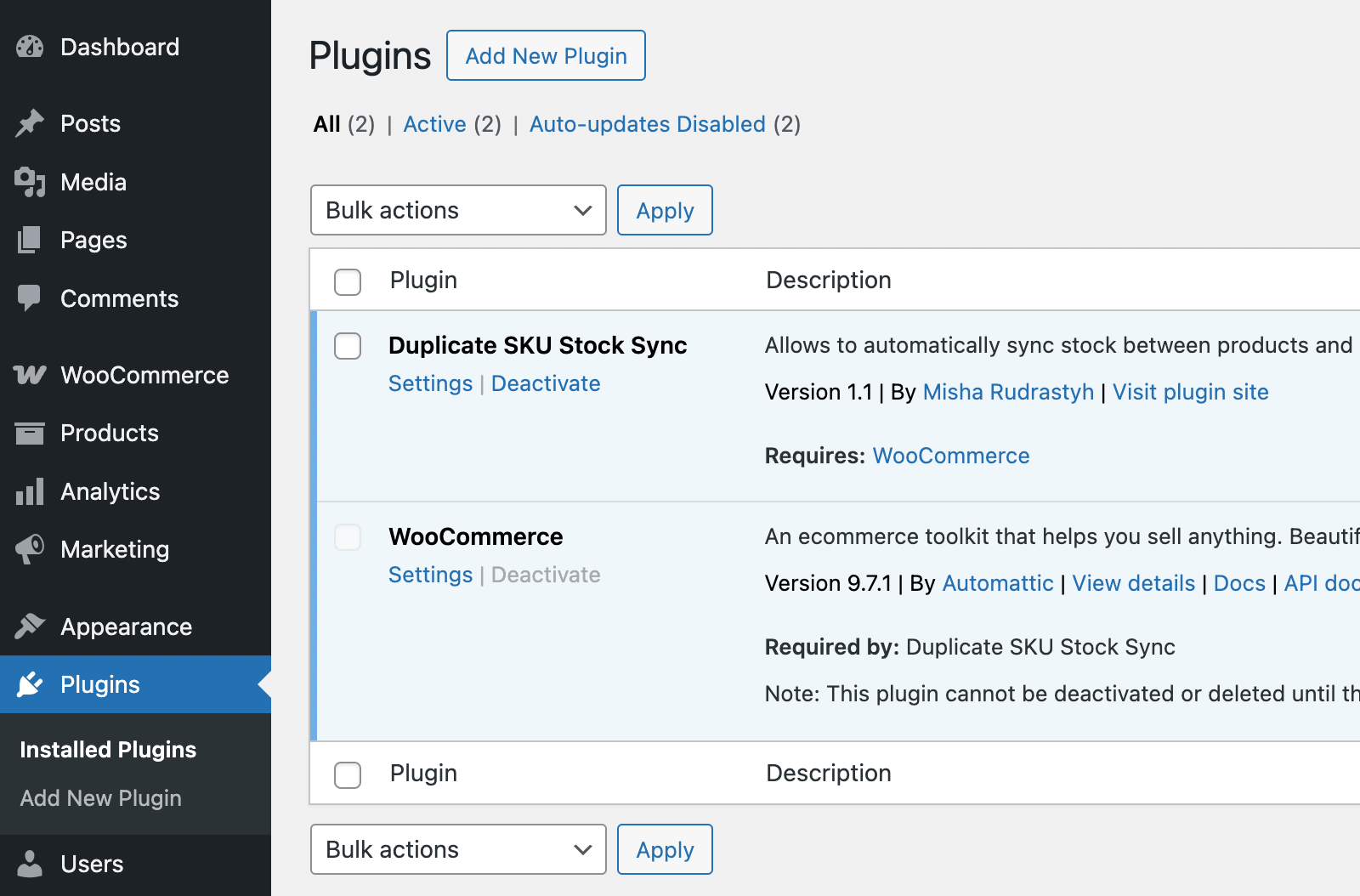Viewport: 1360px width, 896px height.
Task: Click the top Apply button
Action: click(x=665, y=210)
